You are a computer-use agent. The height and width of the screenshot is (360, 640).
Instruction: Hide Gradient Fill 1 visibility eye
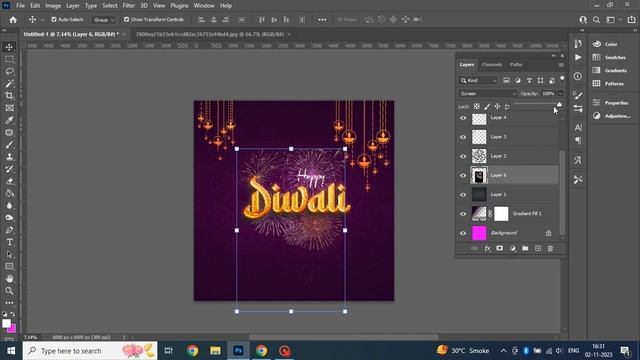click(463, 214)
